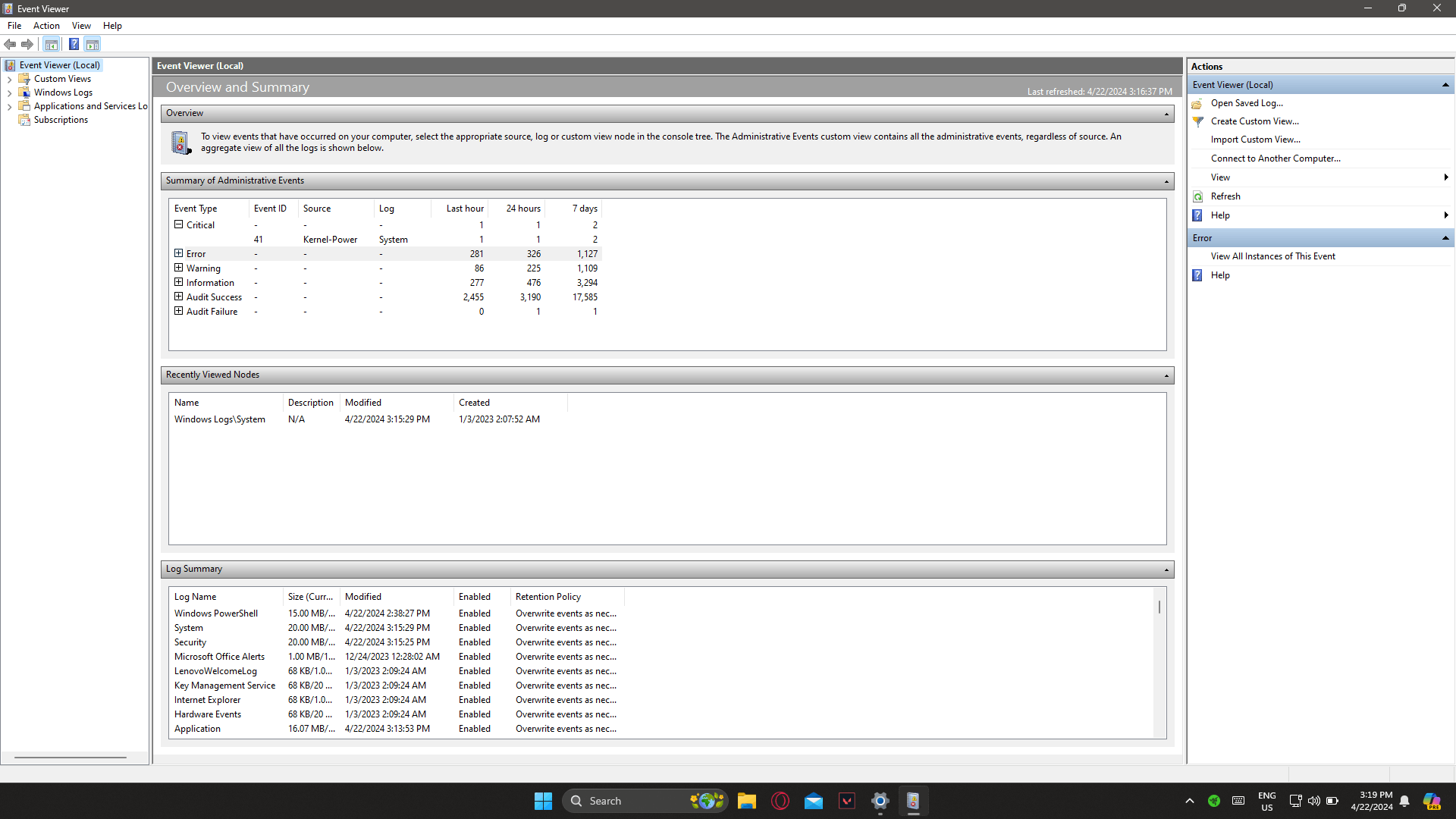Click the Forward arrow toolbar icon
Screen dimensions: 1456x819
click(27, 44)
